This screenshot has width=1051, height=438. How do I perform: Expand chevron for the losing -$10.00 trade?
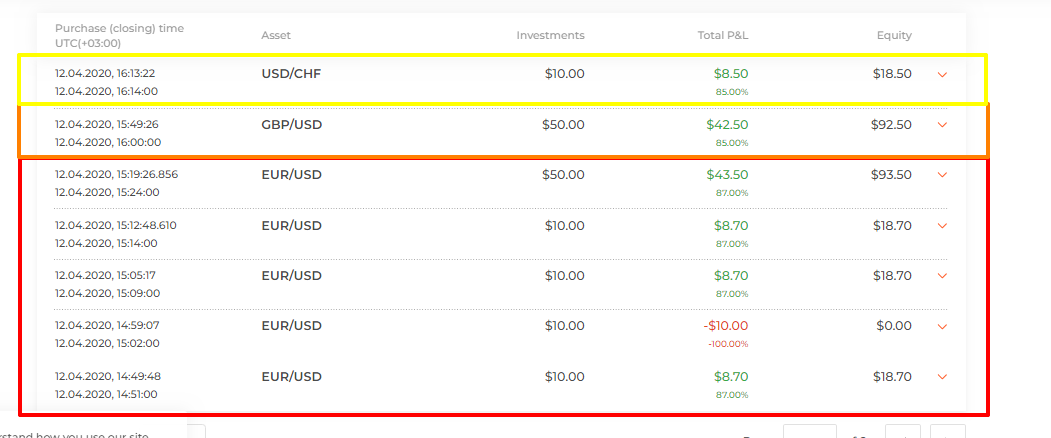pos(942,327)
